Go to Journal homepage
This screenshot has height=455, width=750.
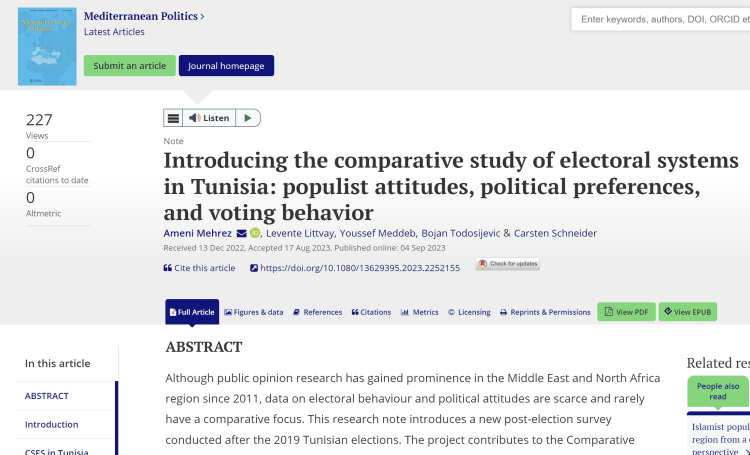click(226, 66)
